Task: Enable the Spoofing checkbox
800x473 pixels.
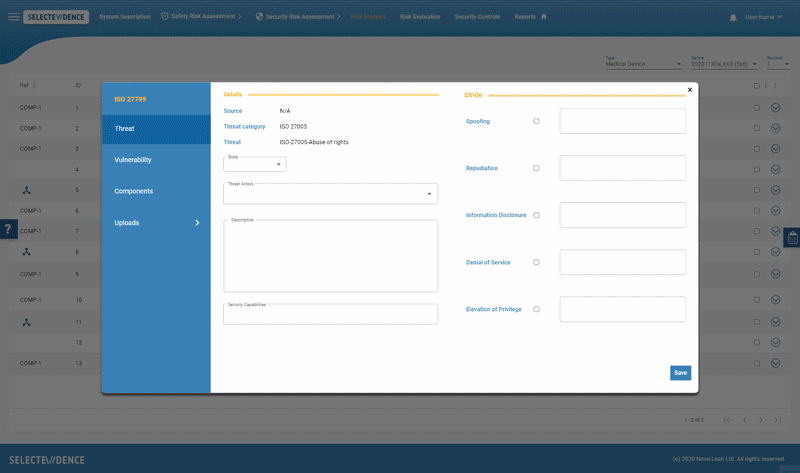Action: 536,121
